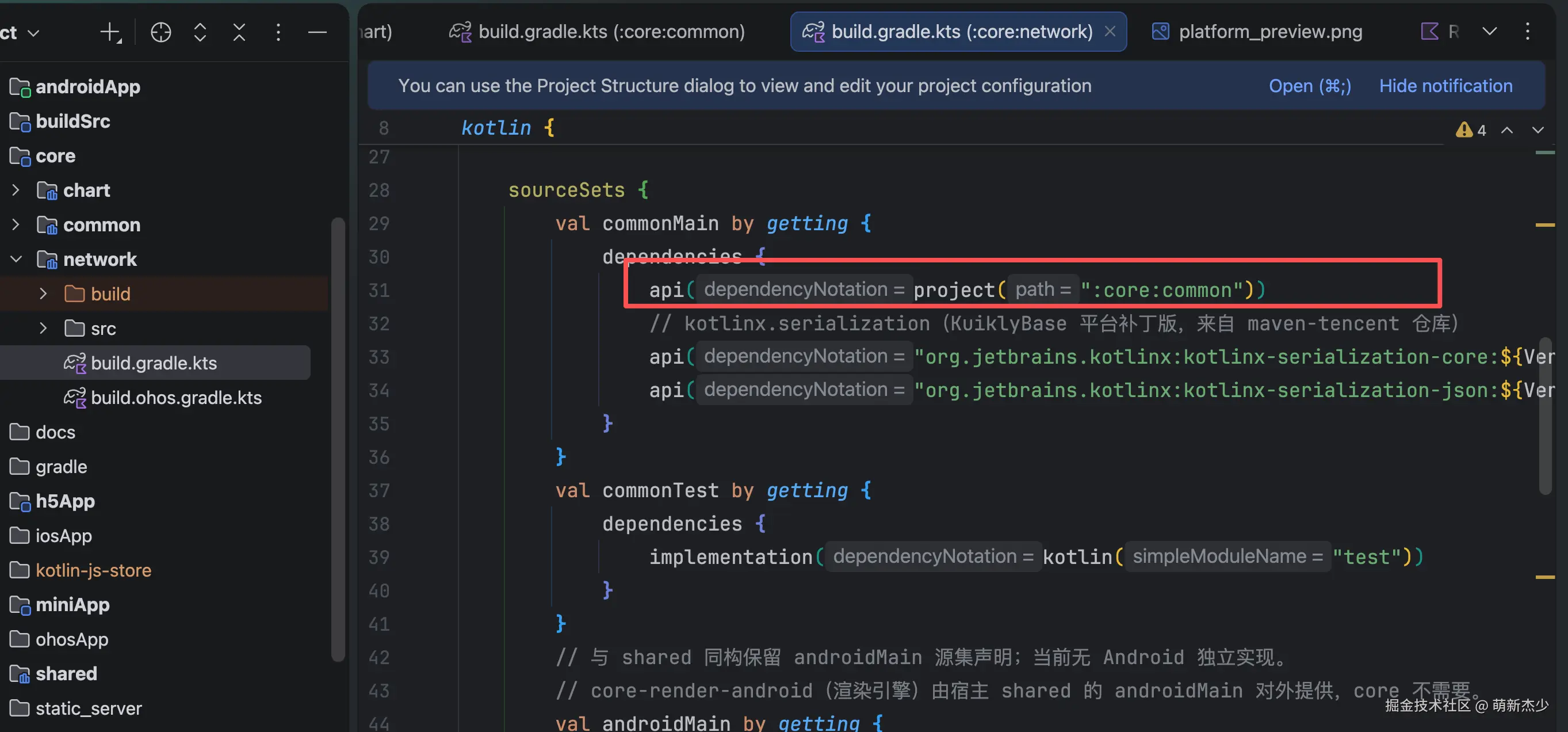The height and width of the screenshot is (732, 1568).
Task: Collapse the network module folder
Action: coord(16,260)
